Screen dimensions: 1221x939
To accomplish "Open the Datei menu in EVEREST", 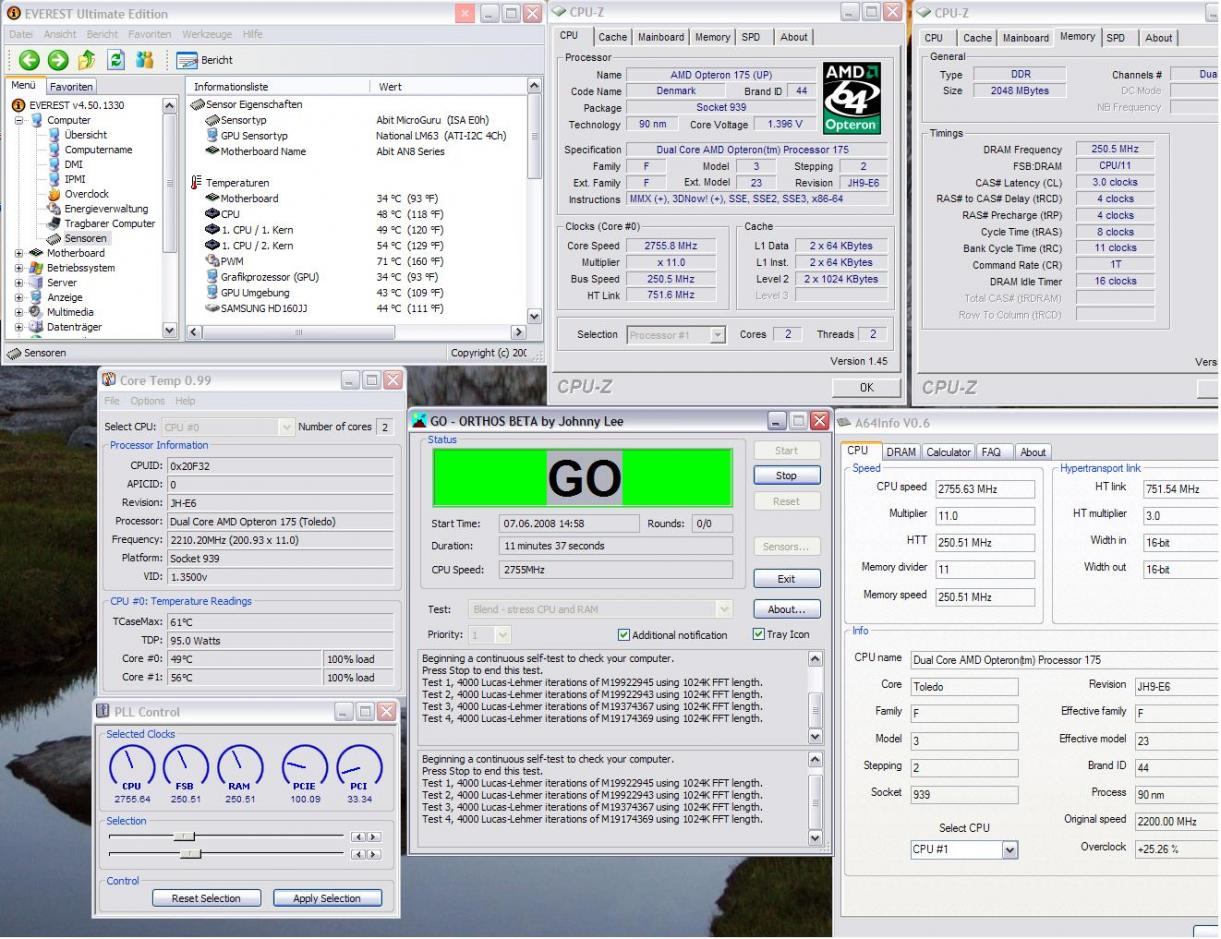I will (x=20, y=34).
